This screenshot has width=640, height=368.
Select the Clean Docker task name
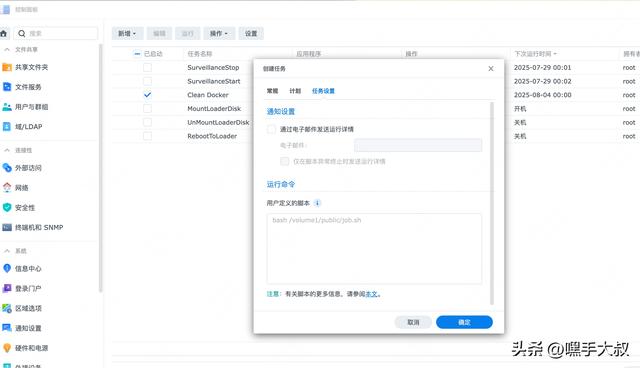[x=208, y=95]
